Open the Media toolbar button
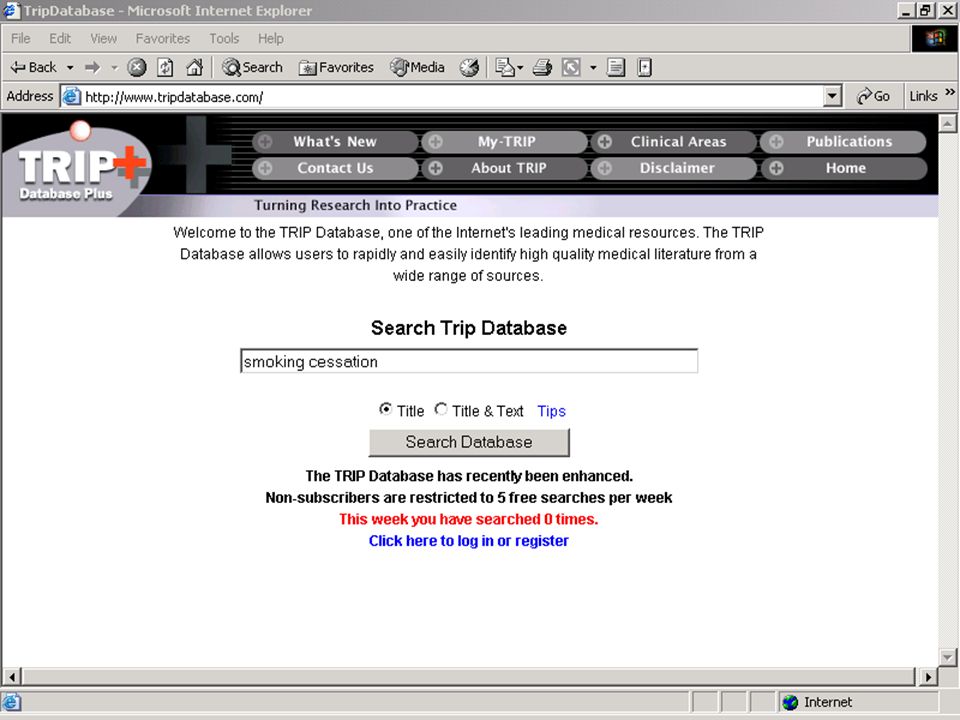The image size is (960, 720). pyautogui.click(x=418, y=67)
